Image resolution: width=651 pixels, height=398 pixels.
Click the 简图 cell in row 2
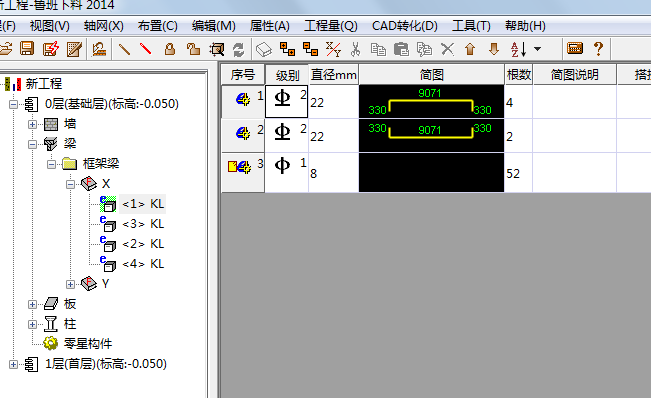(431, 136)
